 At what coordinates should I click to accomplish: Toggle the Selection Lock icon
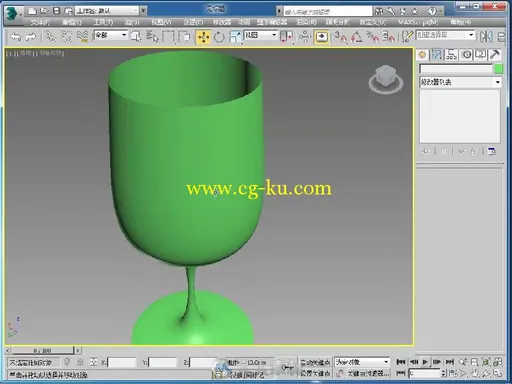click(x=80, y=362)
